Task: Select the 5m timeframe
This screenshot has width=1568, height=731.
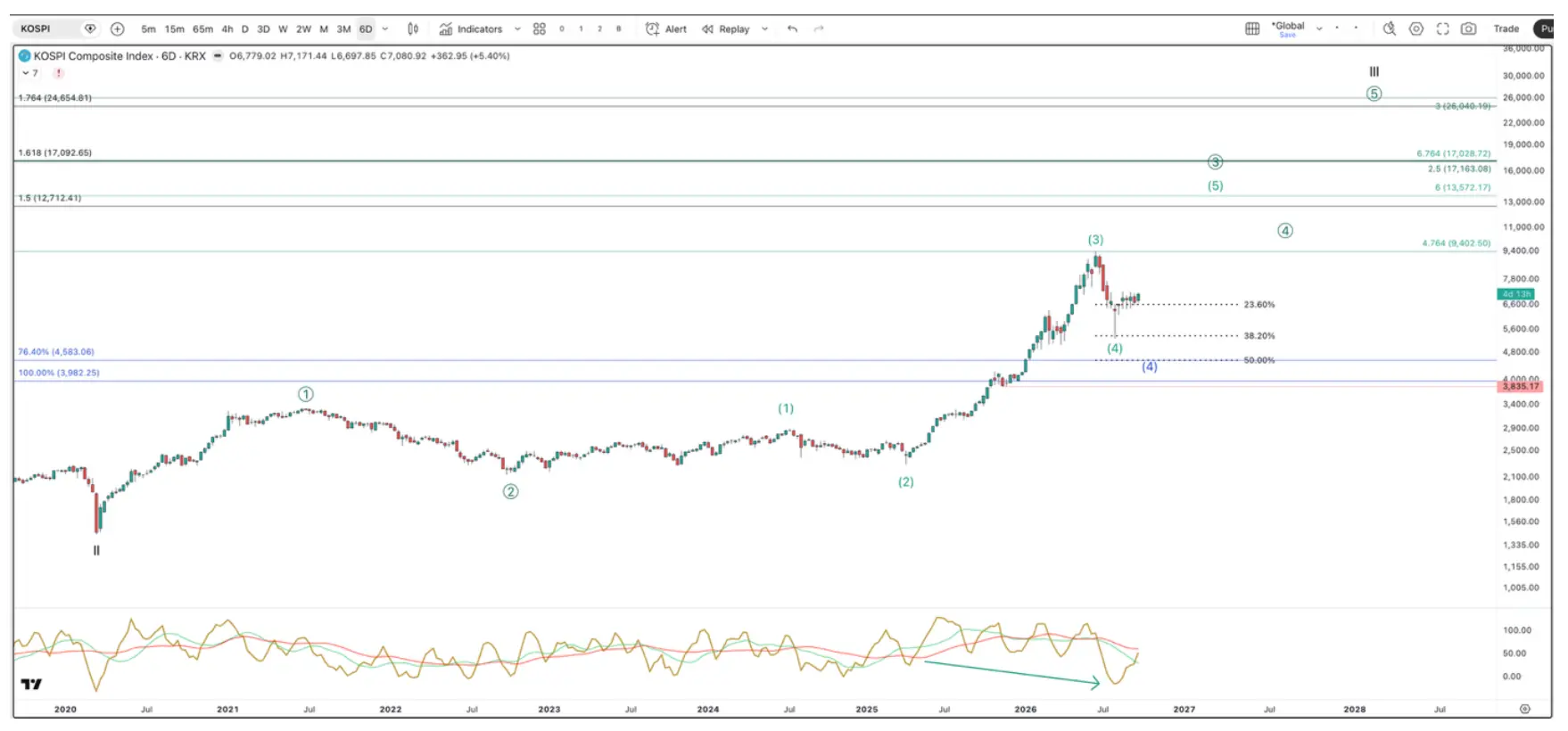Action: pos(148,29)
